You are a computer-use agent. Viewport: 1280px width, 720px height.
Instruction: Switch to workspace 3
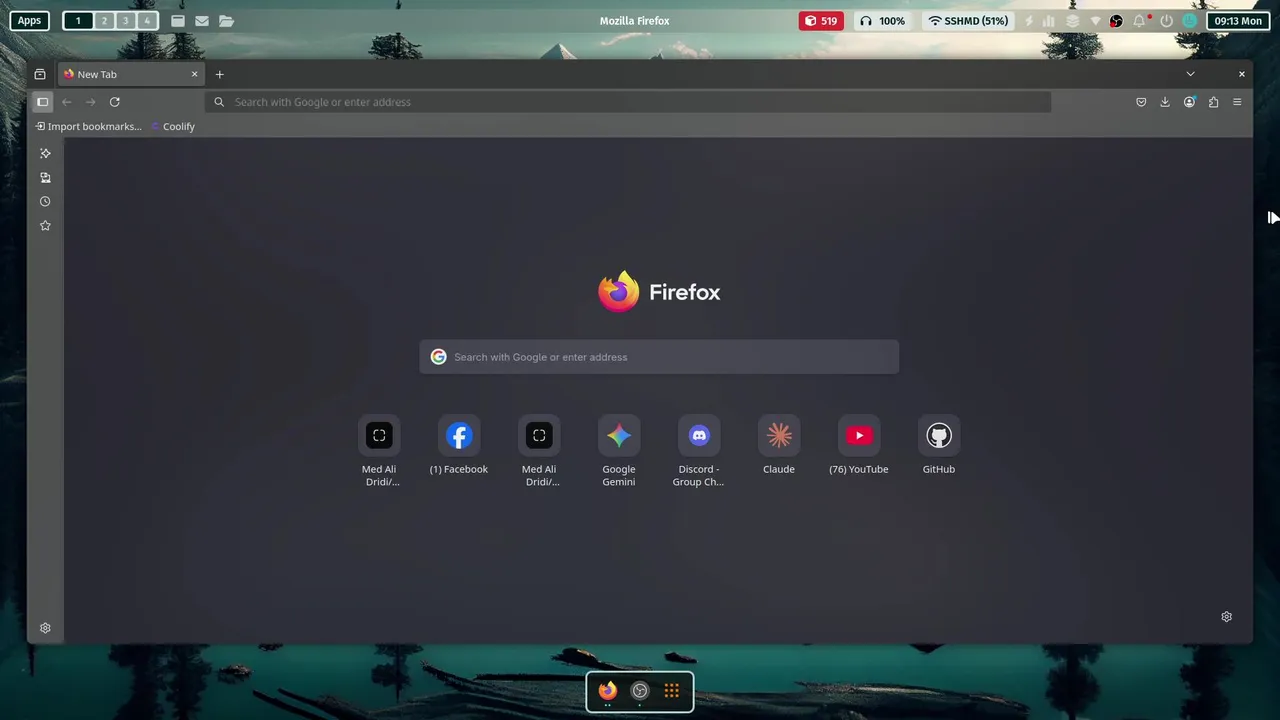125,20
